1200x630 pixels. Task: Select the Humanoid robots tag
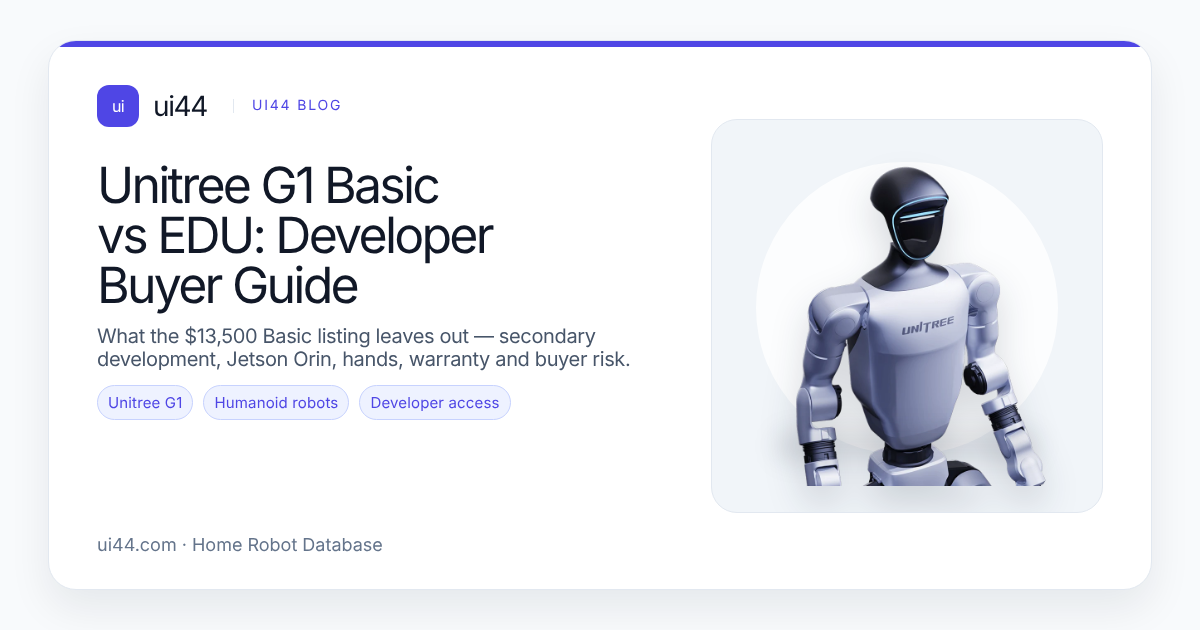tap(276, 403)
